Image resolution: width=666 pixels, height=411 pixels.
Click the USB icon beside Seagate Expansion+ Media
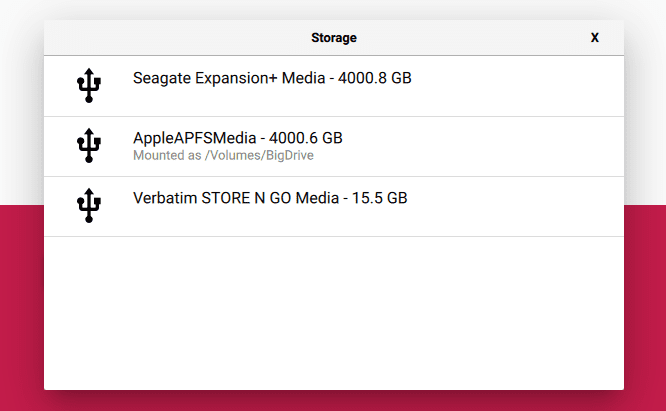click(x=89, y=85)
